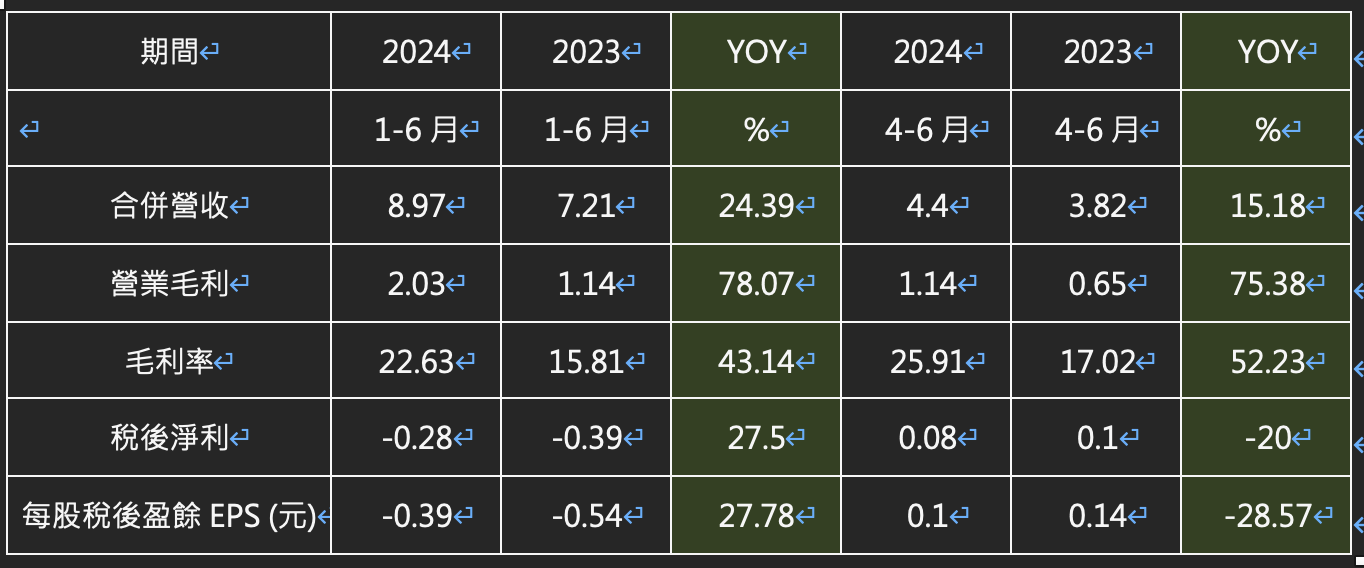Select the 15.18 YOY cell
Image resolution: width=1364 pixels, height=568 pixels.
(1267, 206)
